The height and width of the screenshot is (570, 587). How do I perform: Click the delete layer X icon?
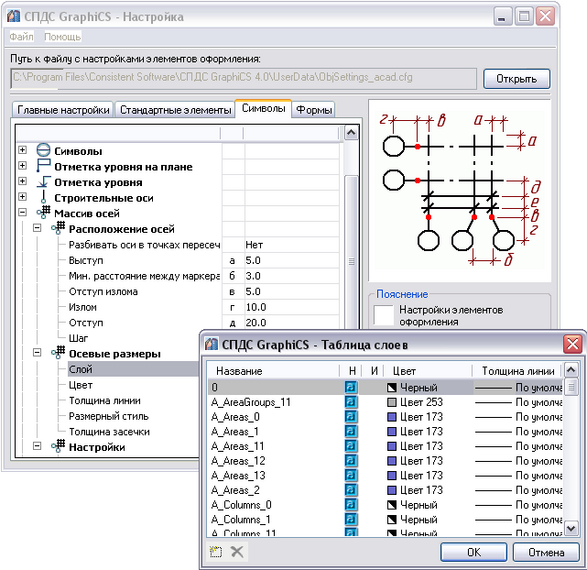pos(237,552)
